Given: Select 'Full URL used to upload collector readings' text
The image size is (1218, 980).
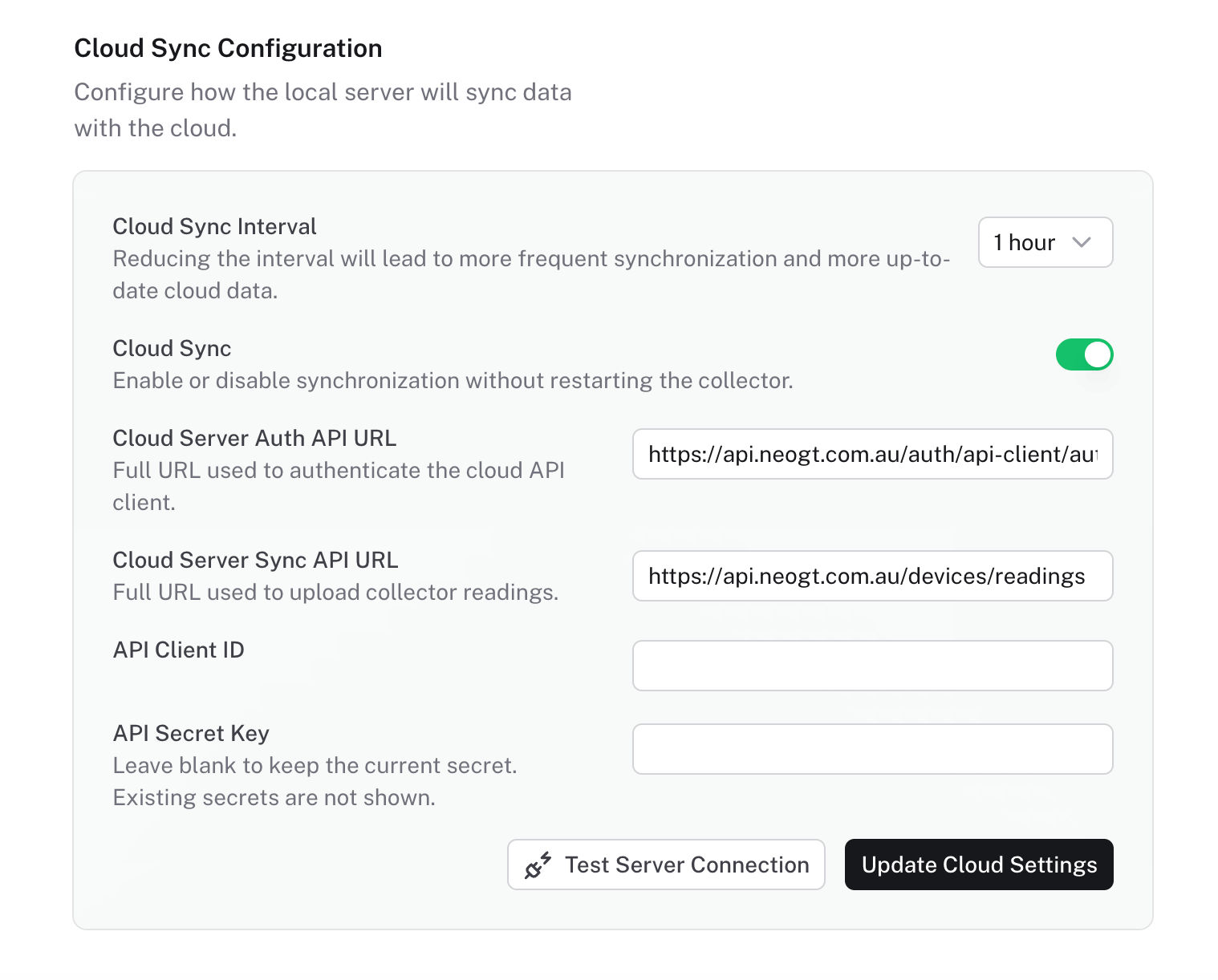Looking at the screenshot, I should tap(335, 592).
